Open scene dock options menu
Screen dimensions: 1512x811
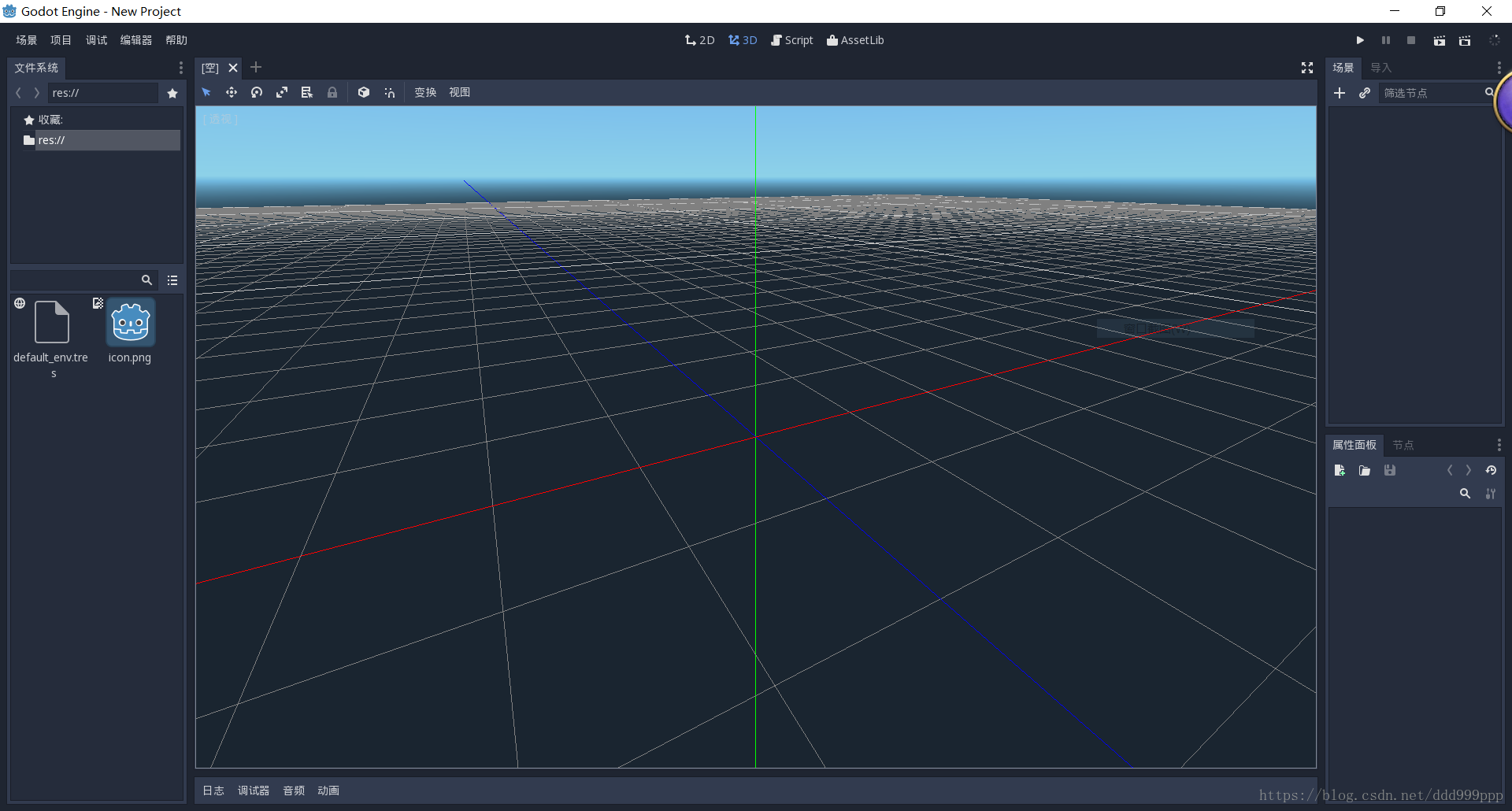(1499, 68)
